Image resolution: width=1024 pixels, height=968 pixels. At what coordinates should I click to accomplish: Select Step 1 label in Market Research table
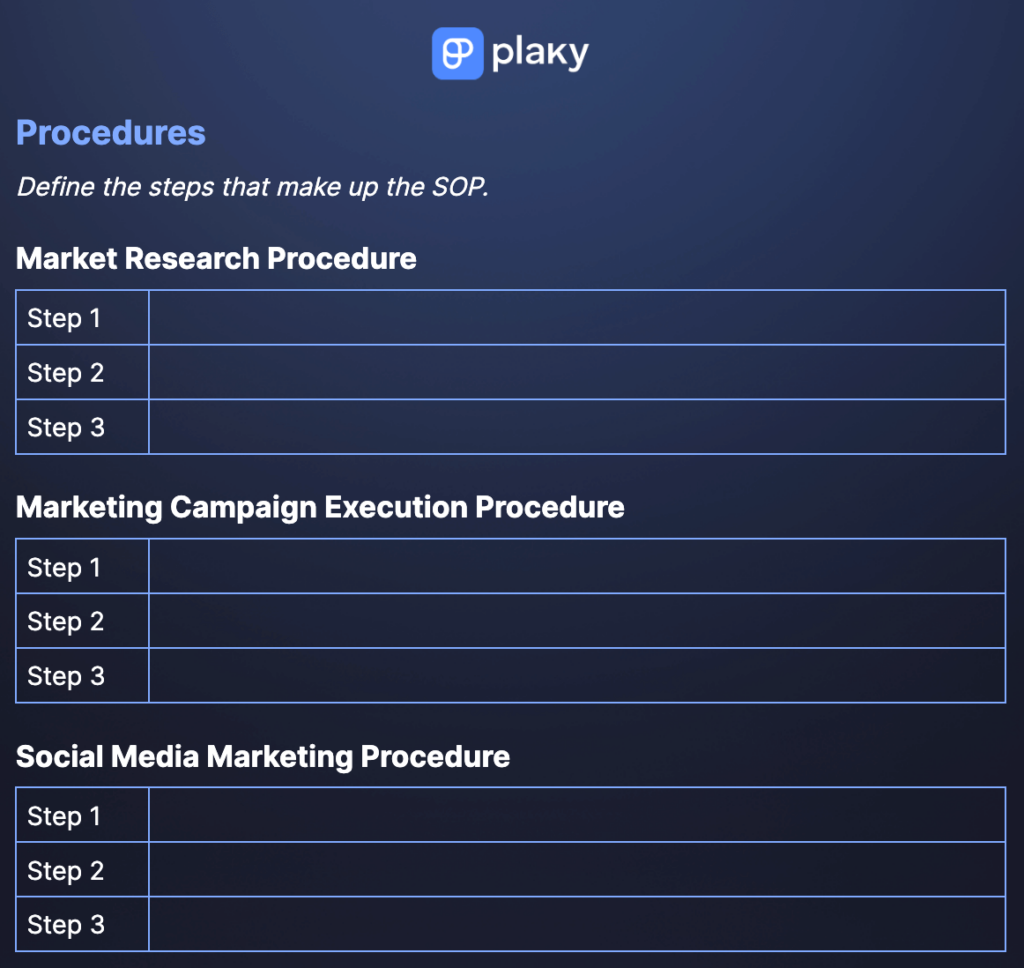tap(65, 319)
